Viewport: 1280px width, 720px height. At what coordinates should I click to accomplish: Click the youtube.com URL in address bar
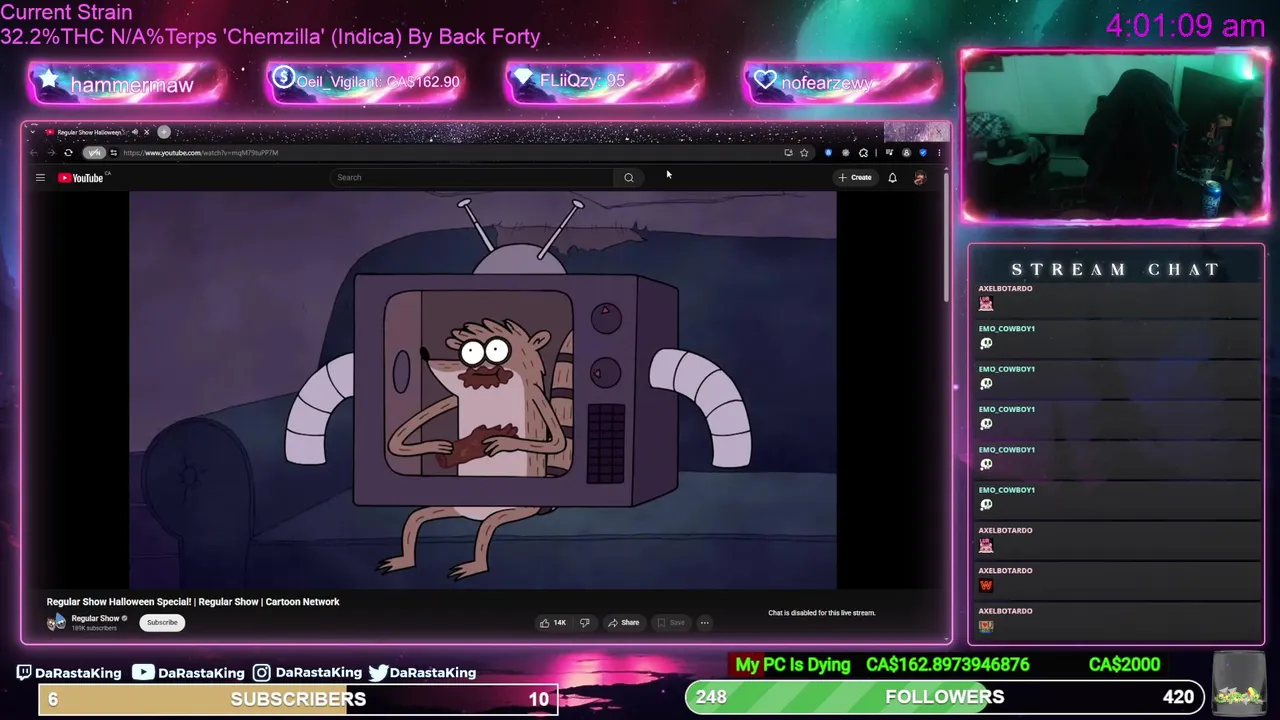[201, 153]
